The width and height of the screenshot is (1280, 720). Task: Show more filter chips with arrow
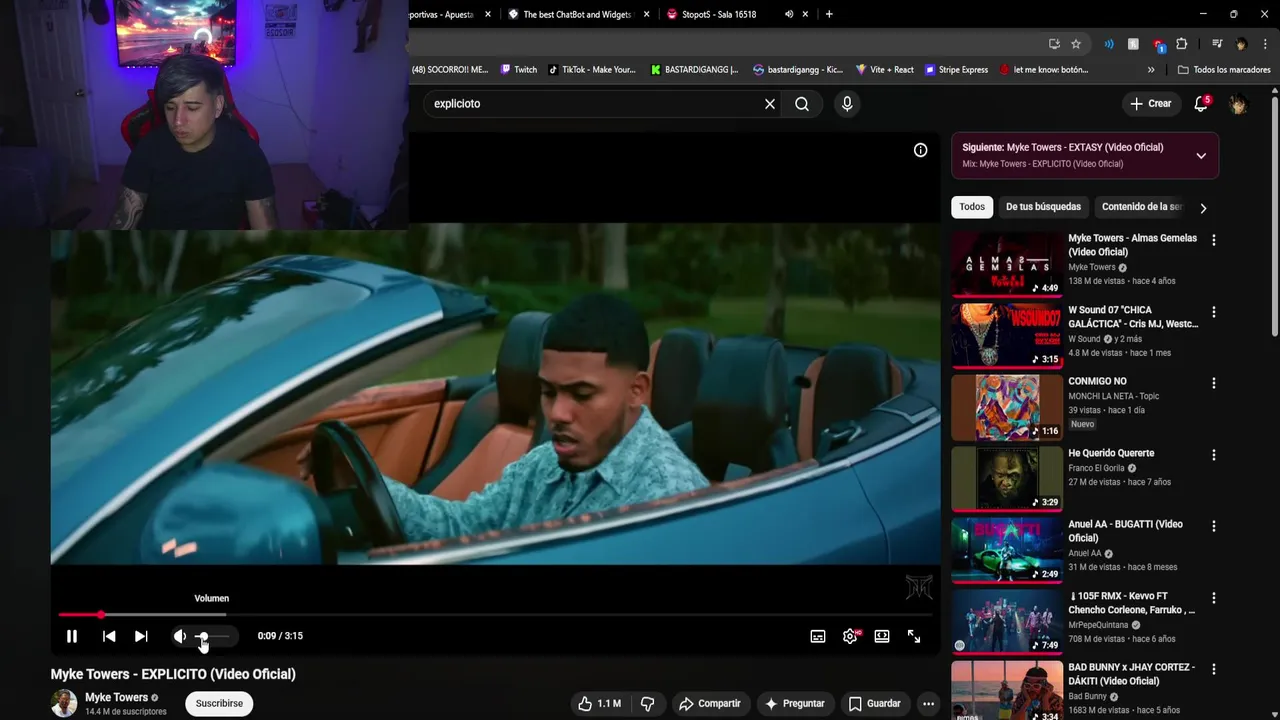point(1203,208)
